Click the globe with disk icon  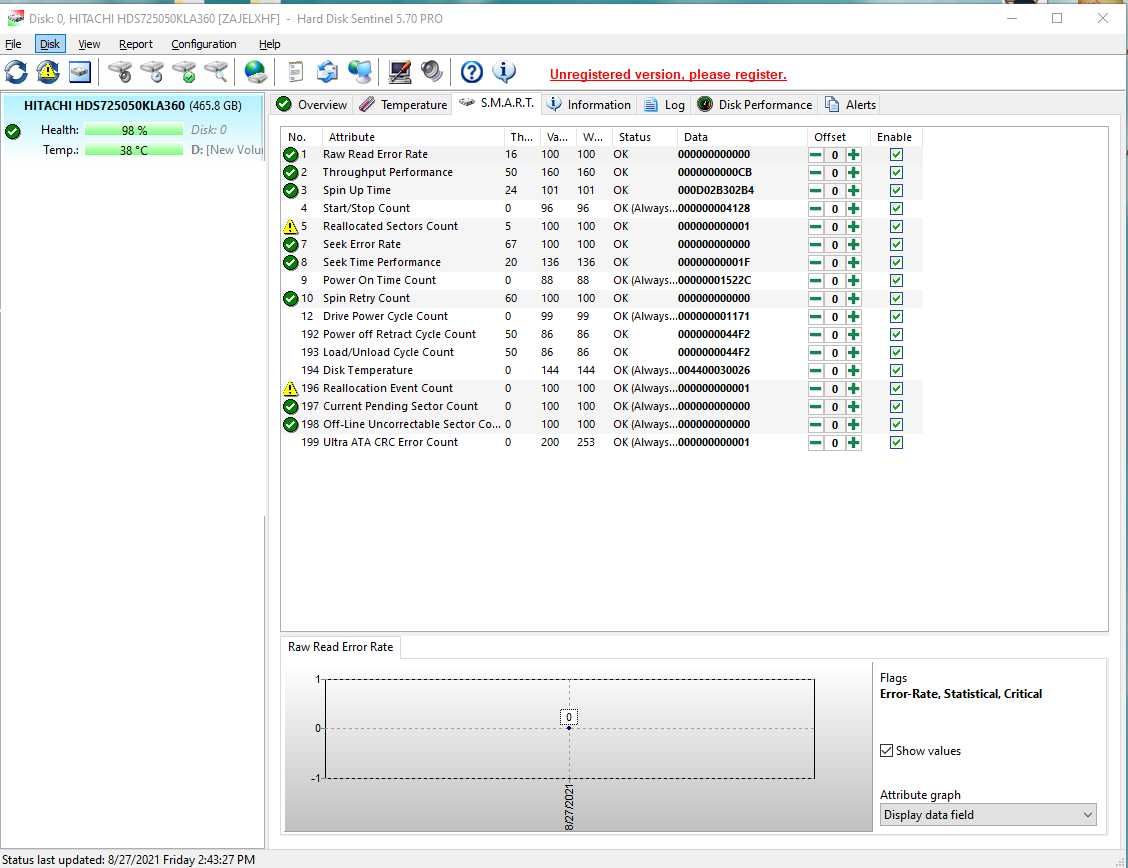click(255, 72)
